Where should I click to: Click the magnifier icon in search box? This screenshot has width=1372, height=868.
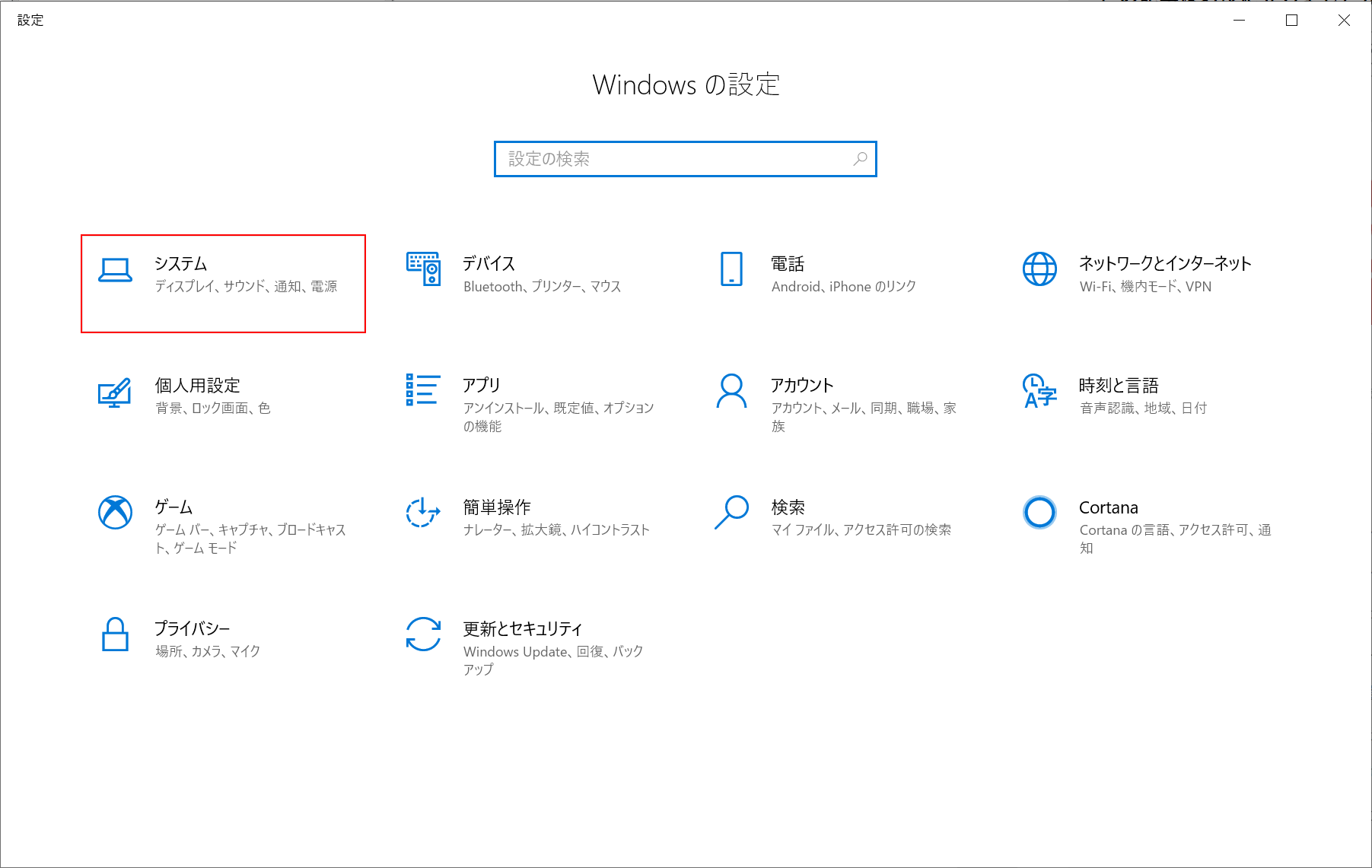[x=860, y=159]
